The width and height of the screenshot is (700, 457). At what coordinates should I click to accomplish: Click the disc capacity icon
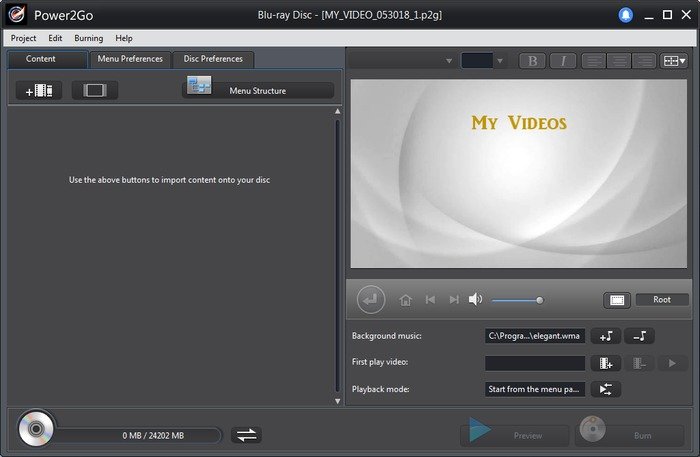36,429
